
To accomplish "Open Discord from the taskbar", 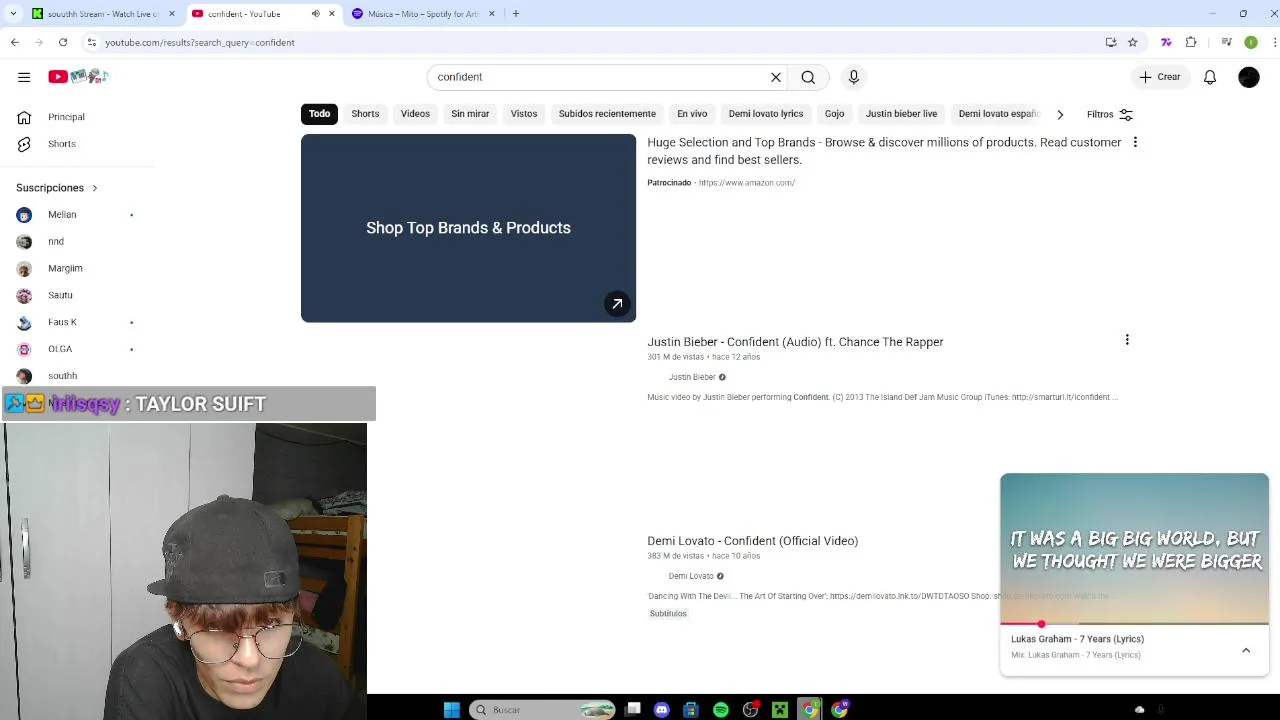I will [661, 710].
